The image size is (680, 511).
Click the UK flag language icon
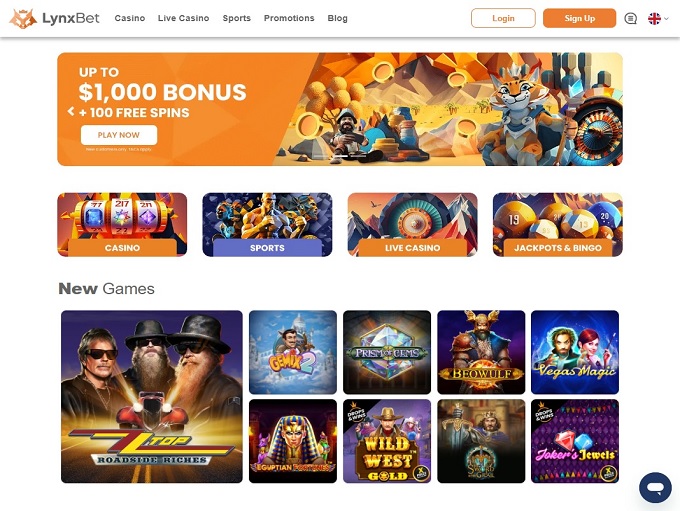654,18
